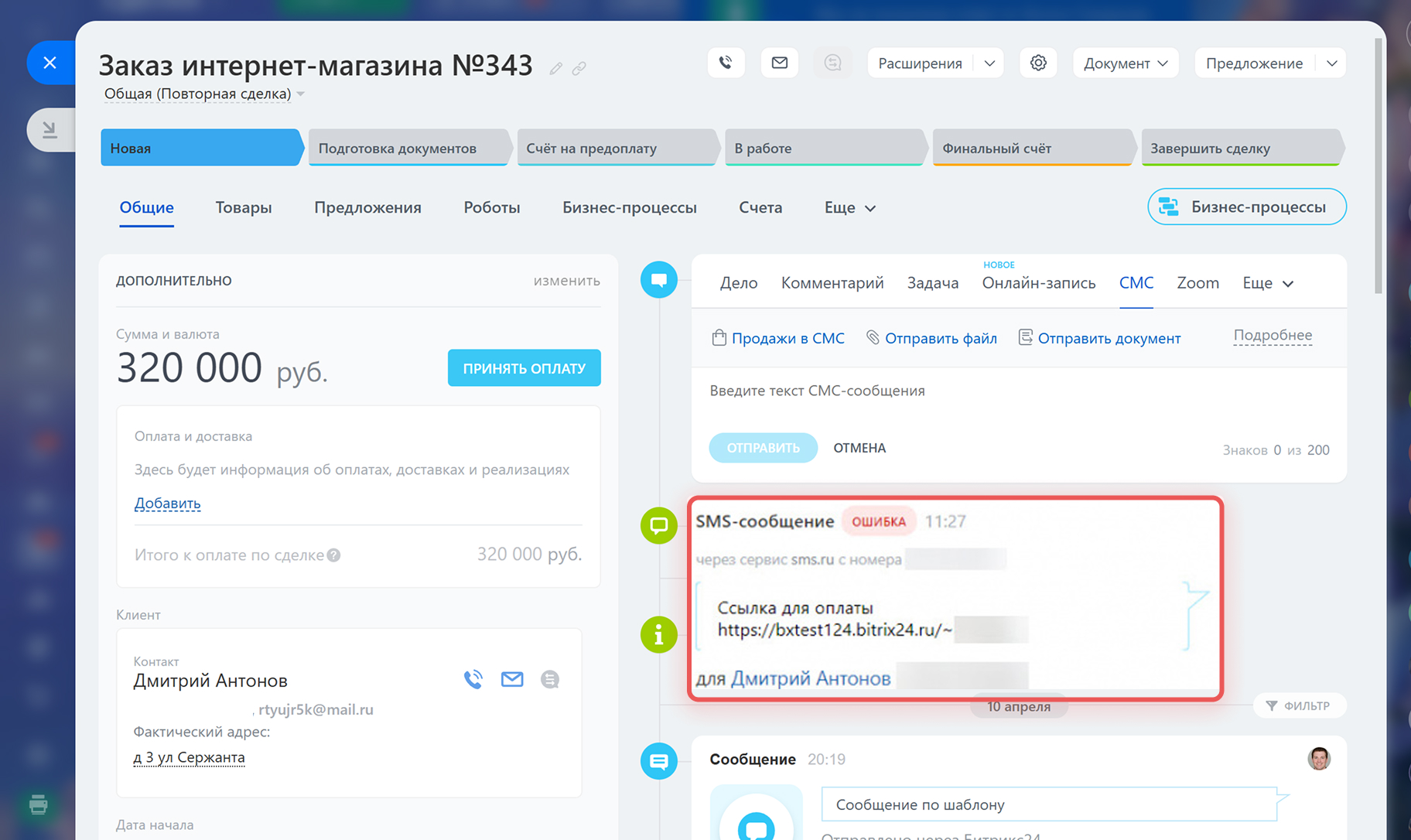Click the contact address д 3 ул Сержанта
This screenshot has width=1411, height=840.
(189, 757)
